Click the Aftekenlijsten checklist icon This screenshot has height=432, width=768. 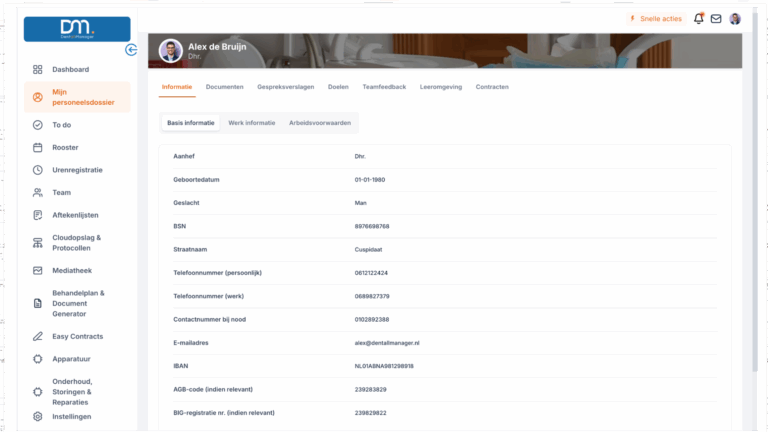[38, 215]
